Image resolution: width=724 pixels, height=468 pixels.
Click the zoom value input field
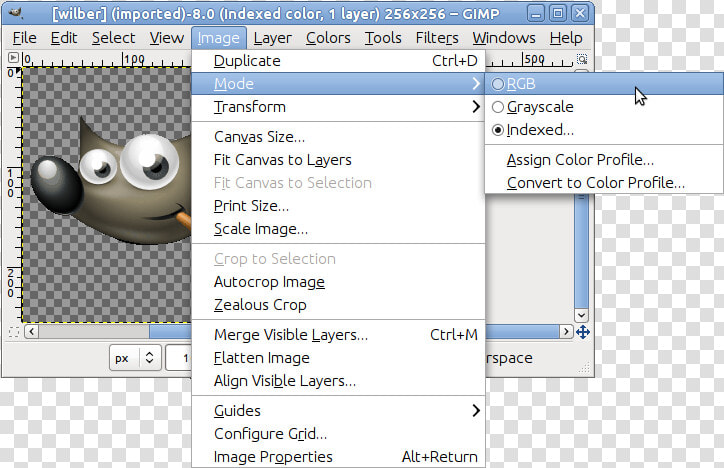click(x=179, y=358)
